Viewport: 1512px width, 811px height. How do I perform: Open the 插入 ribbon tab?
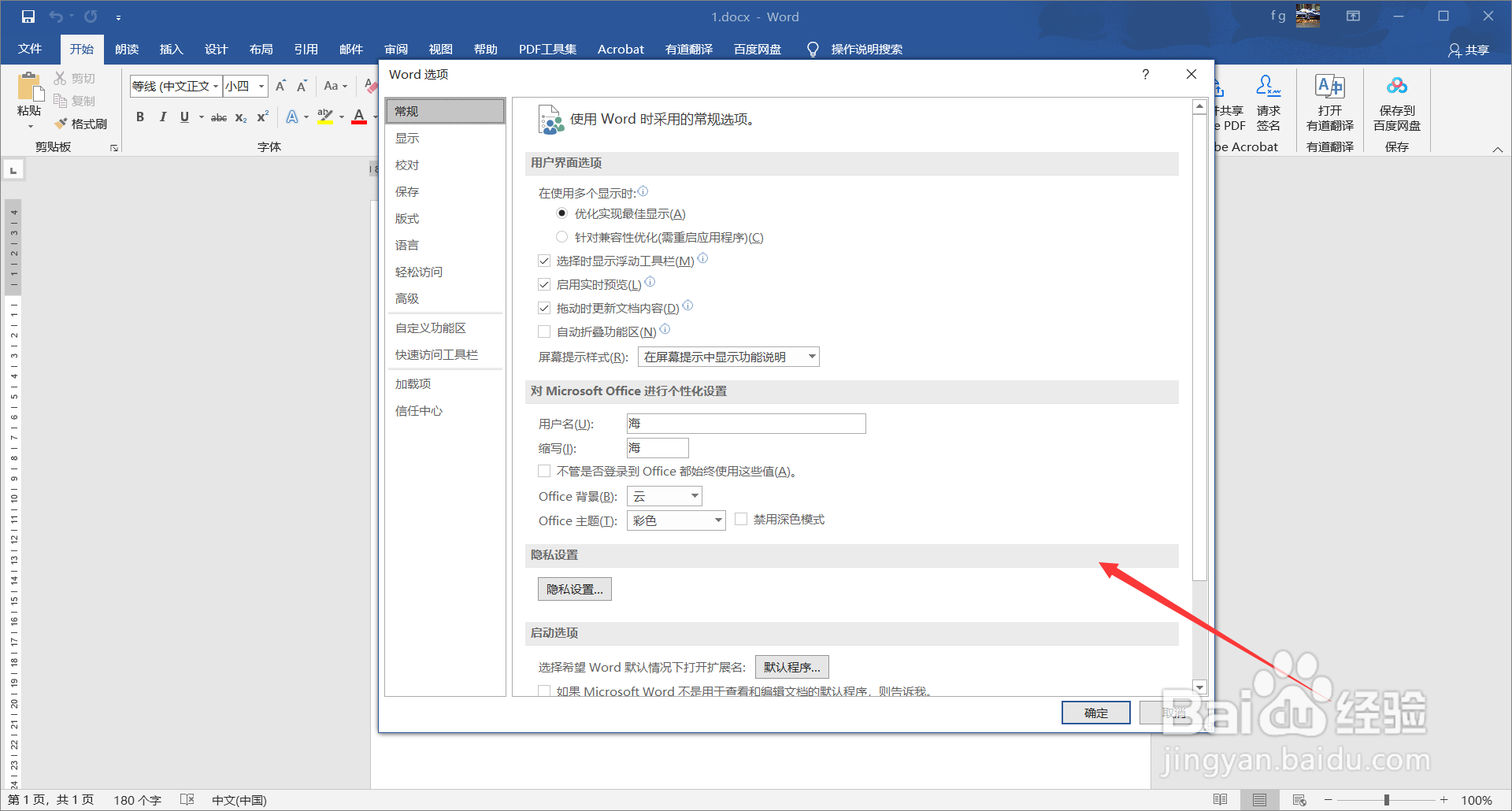click(x=171, y=49)
